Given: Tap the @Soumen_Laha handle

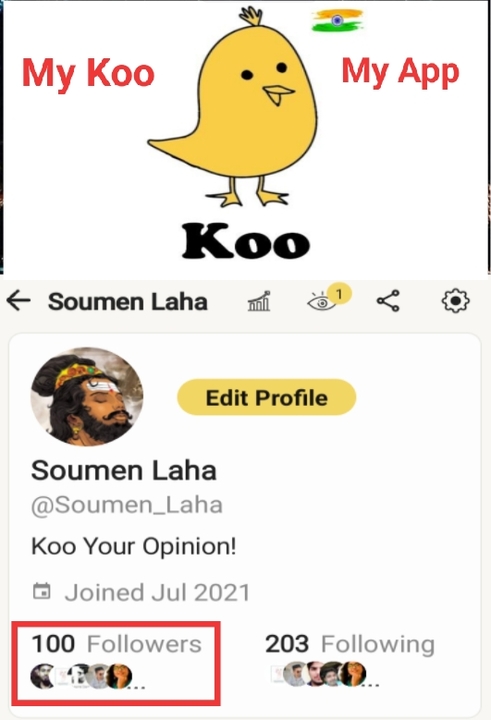Looking at the screenshot, I should pyautogui.click(x=127, y=505).
